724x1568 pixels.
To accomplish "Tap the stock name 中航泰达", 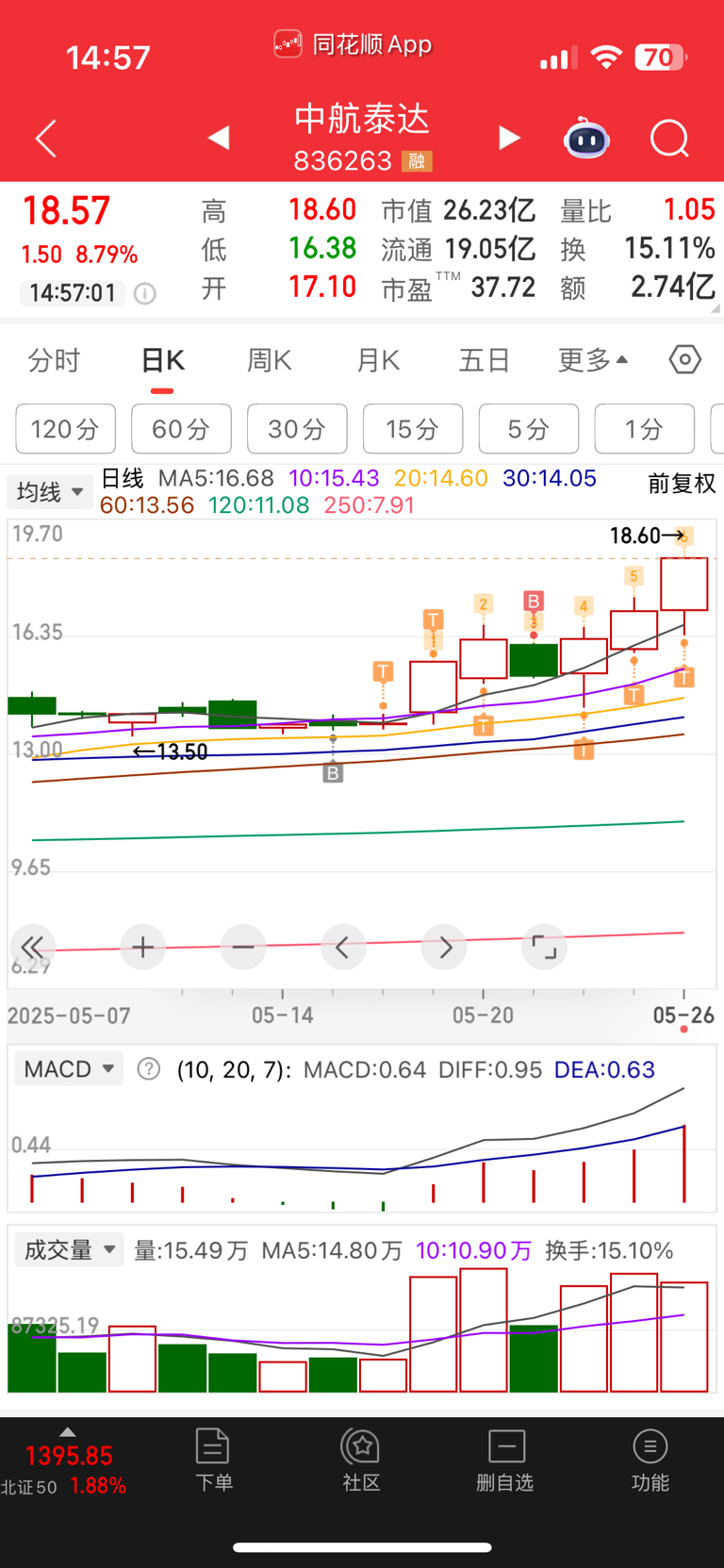I will point(362,119).
